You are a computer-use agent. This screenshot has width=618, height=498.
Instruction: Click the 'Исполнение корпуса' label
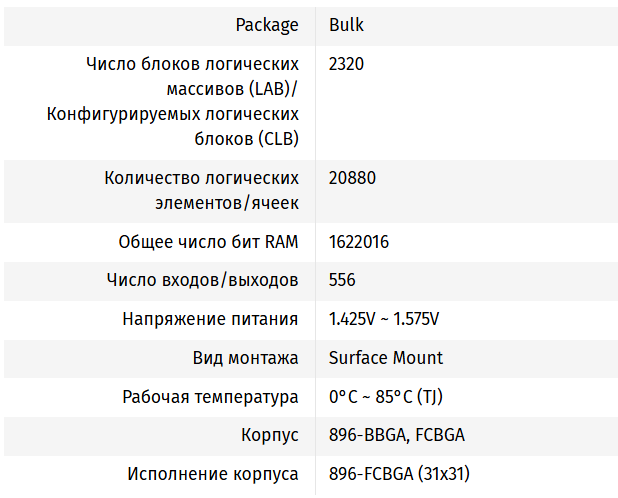pos(213,474)
